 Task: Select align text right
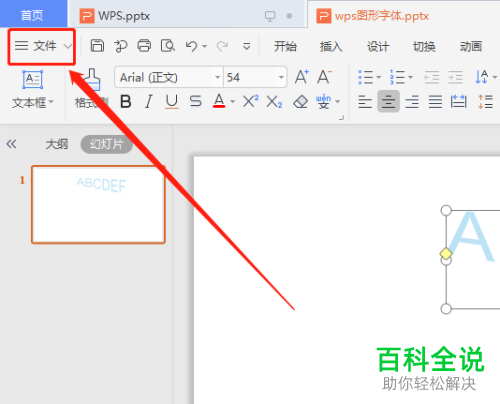[x=412, y=102]
